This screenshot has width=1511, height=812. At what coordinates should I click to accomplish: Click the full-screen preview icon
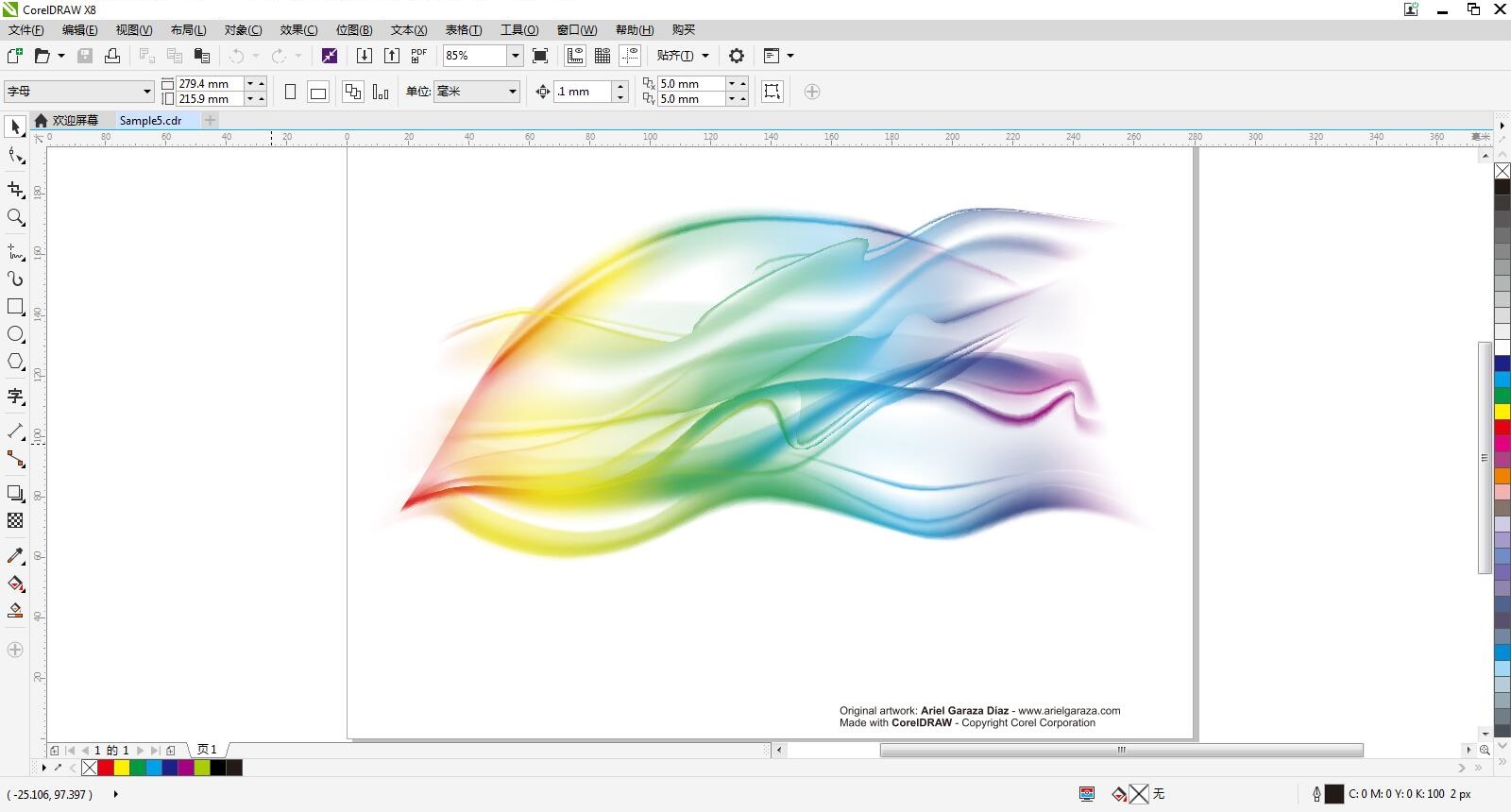point(540,56)
